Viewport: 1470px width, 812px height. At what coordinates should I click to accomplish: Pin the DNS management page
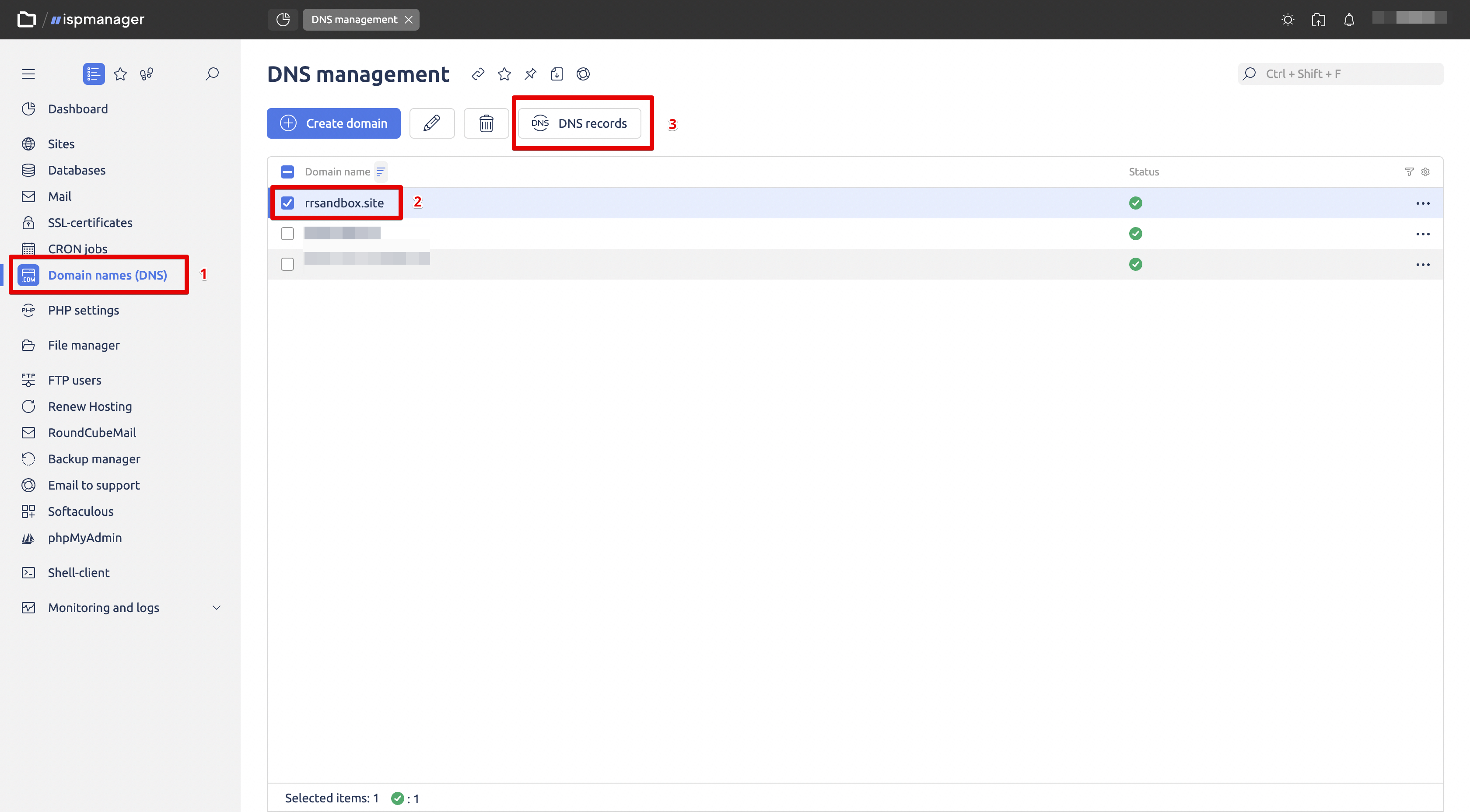pos(531,73)
